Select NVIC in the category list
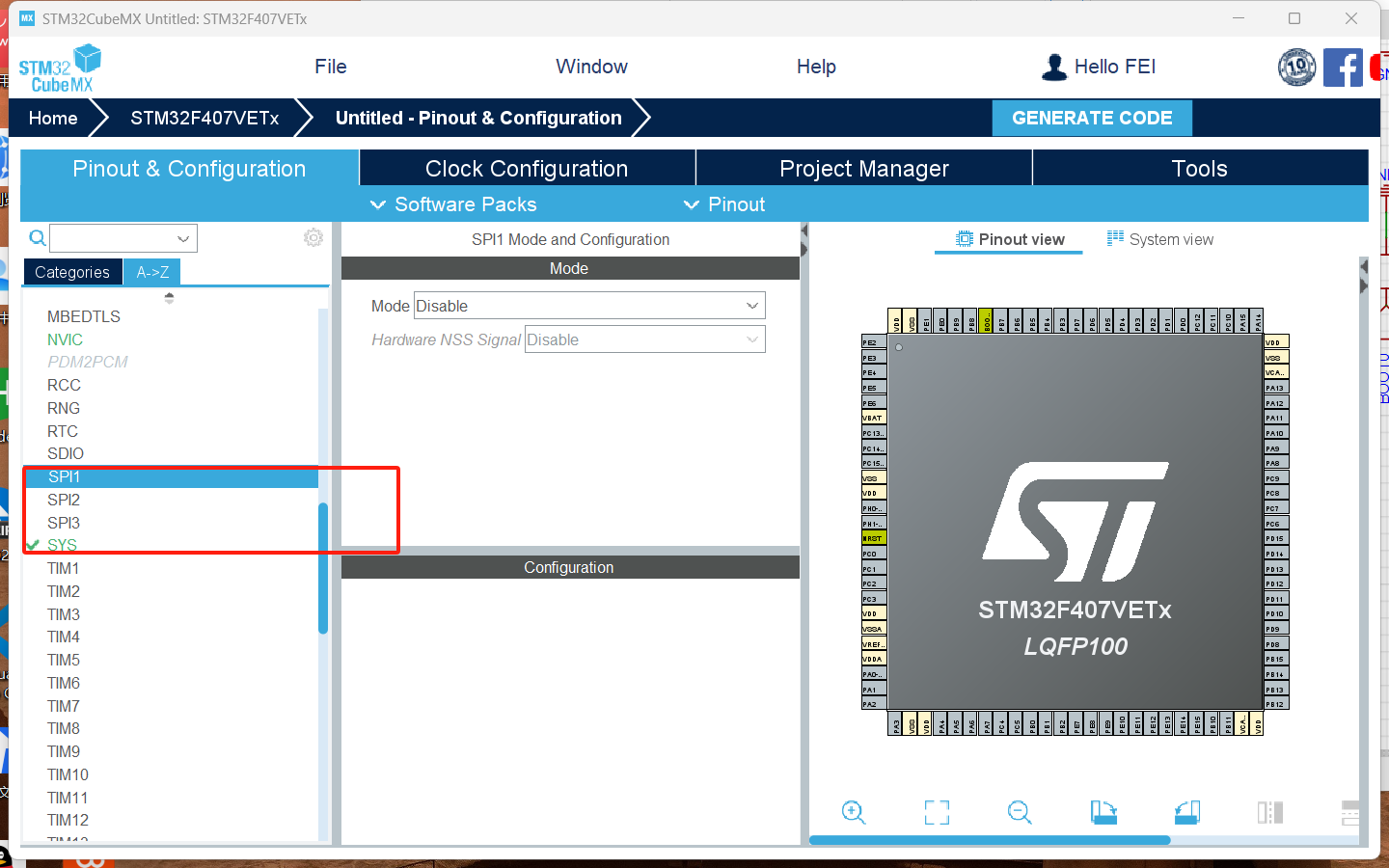Screen dimensions: 1389x868 [x=65, y=339]
